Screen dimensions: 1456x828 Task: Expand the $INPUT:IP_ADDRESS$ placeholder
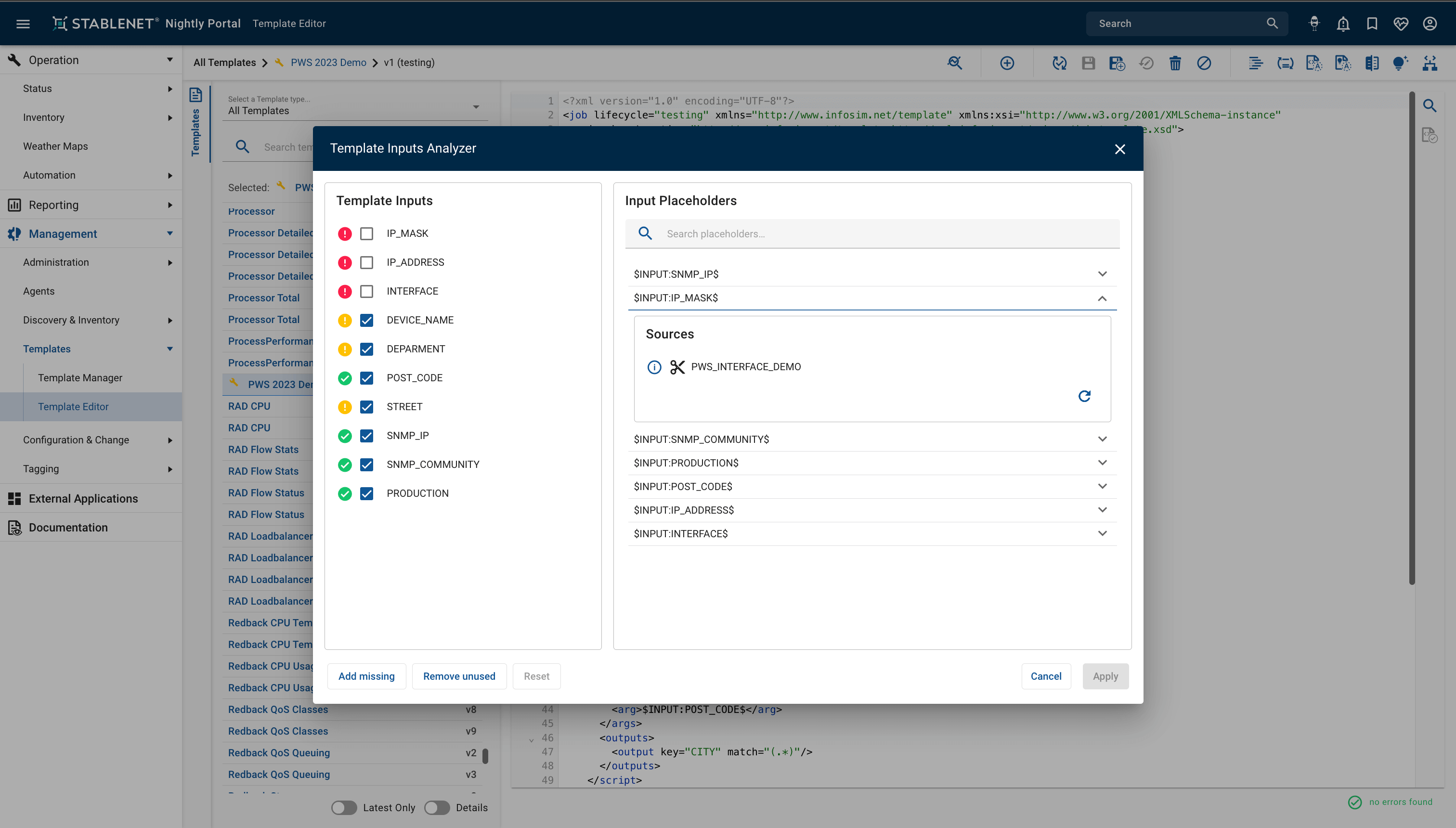point(872,510)
